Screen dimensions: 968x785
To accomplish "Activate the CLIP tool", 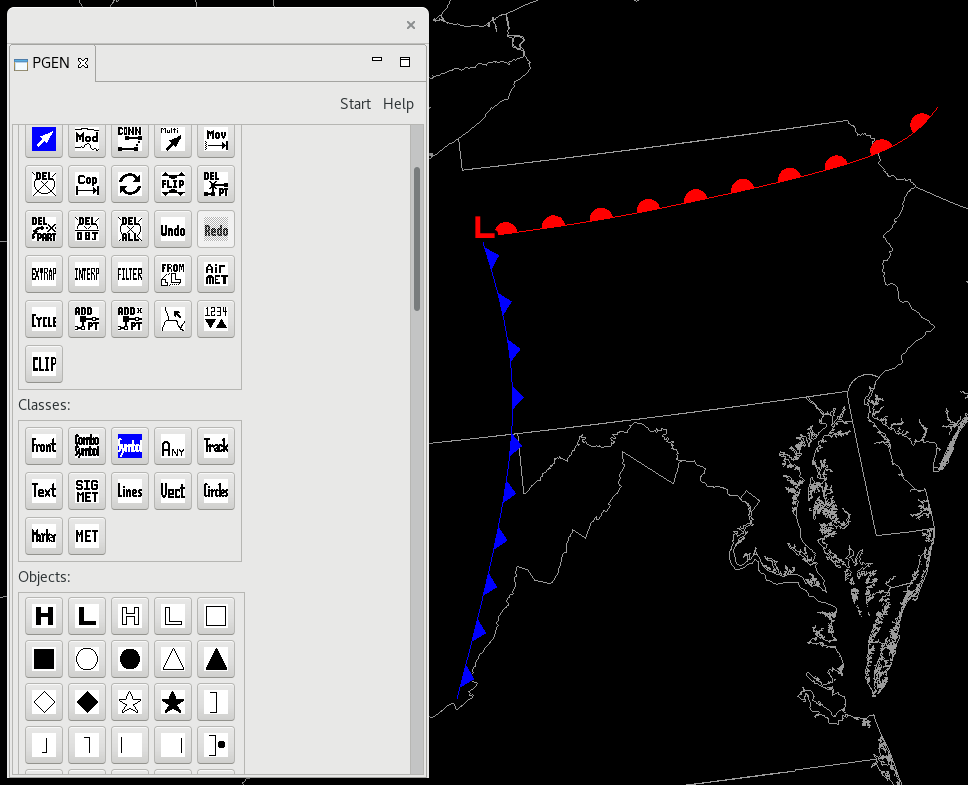I will [x=44, y=364].
